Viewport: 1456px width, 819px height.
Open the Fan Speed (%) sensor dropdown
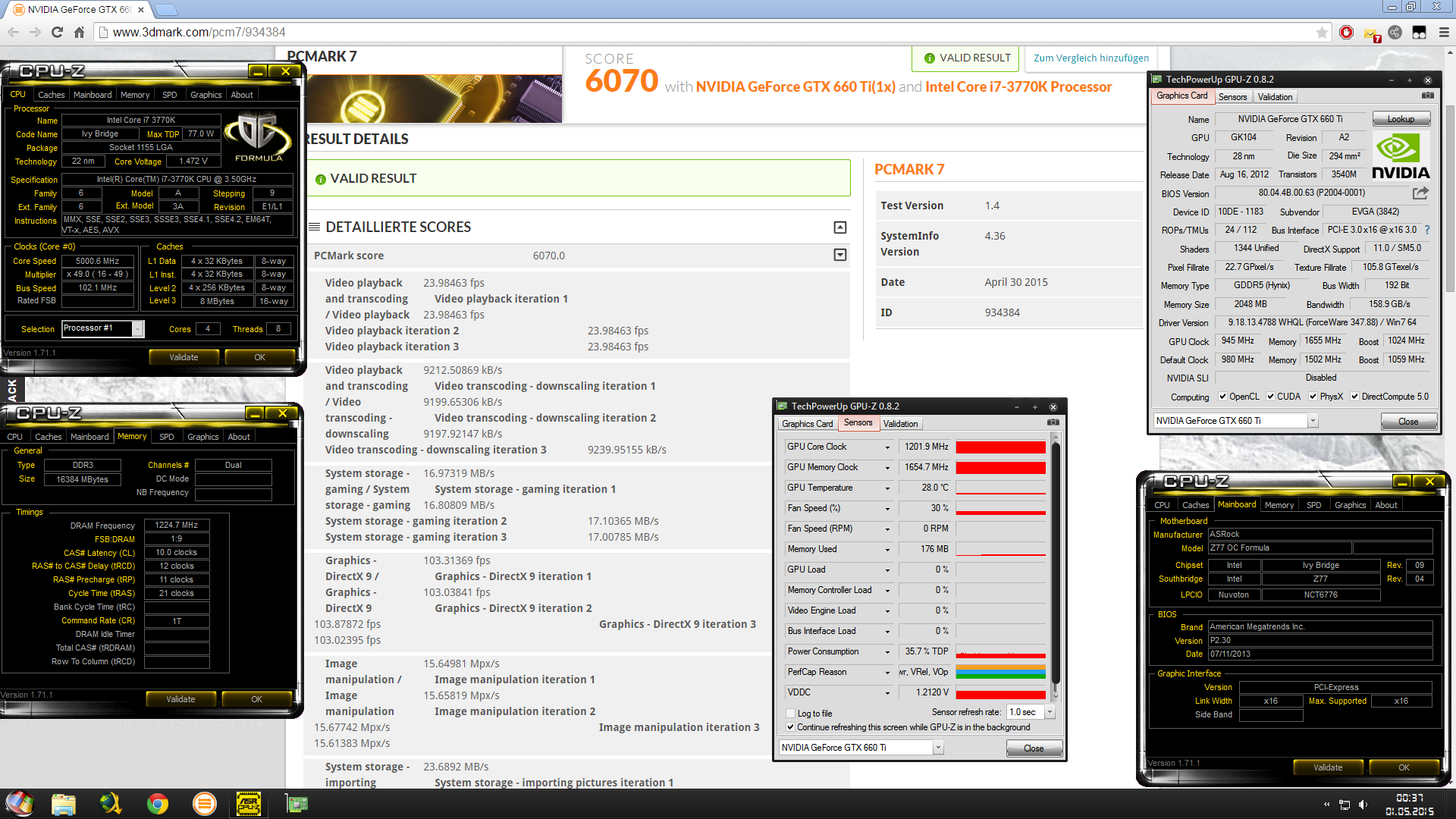coord(888,509)
